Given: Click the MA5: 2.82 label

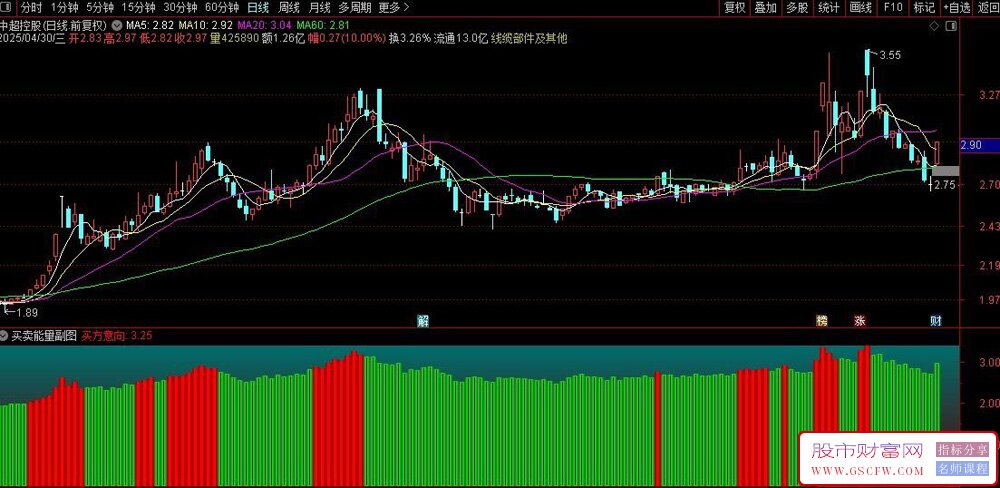Looking at the screenshot, I should pyautogui.click(x=149, y=26).
